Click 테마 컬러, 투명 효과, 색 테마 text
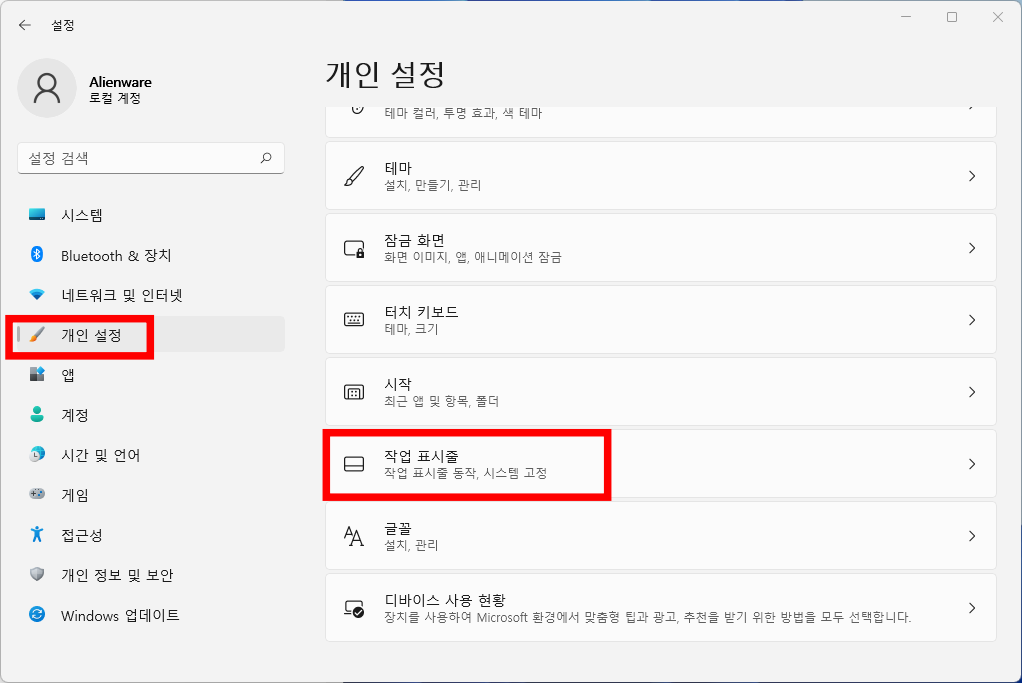The image size is (1022, 683). pos(463,113)
